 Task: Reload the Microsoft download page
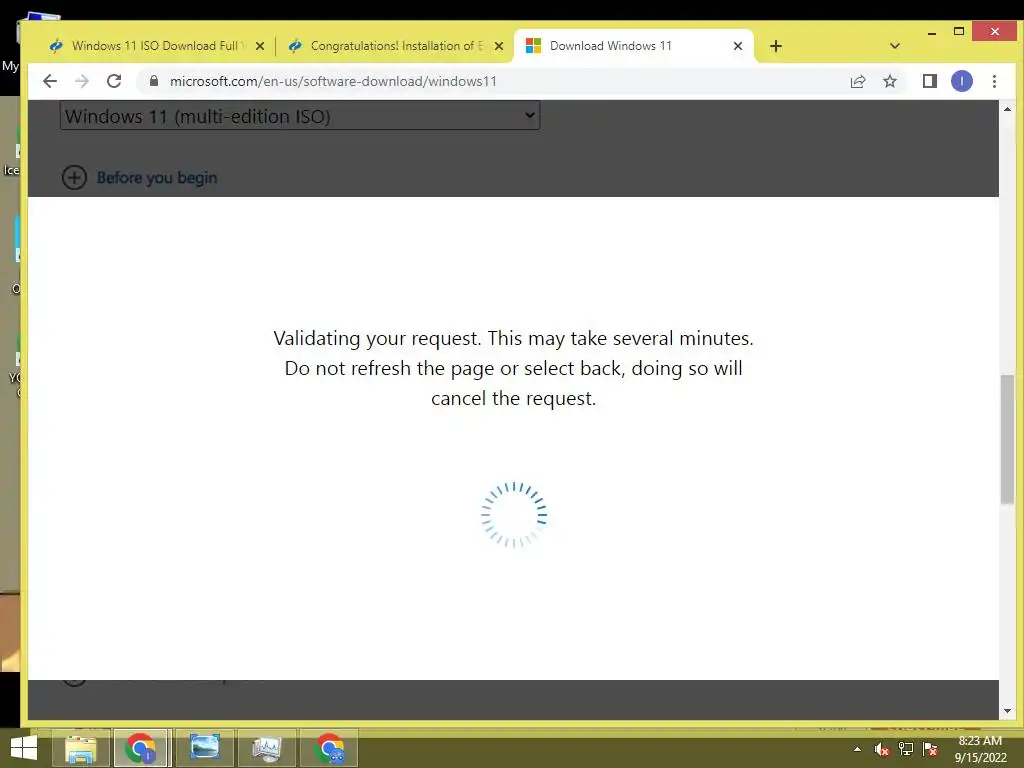coord(114,81)
